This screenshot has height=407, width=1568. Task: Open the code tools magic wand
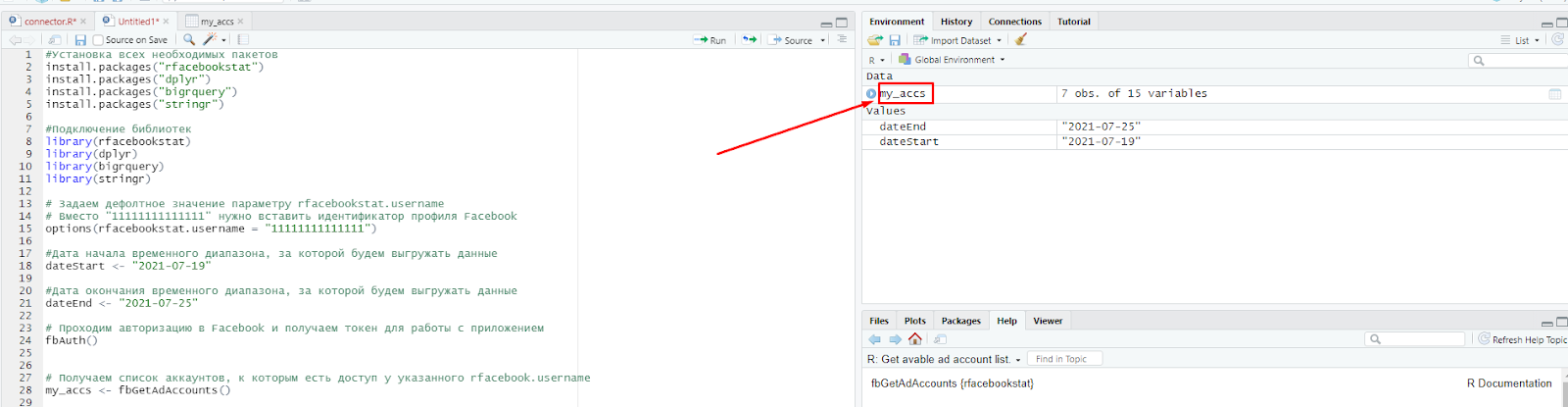(210, 40)
